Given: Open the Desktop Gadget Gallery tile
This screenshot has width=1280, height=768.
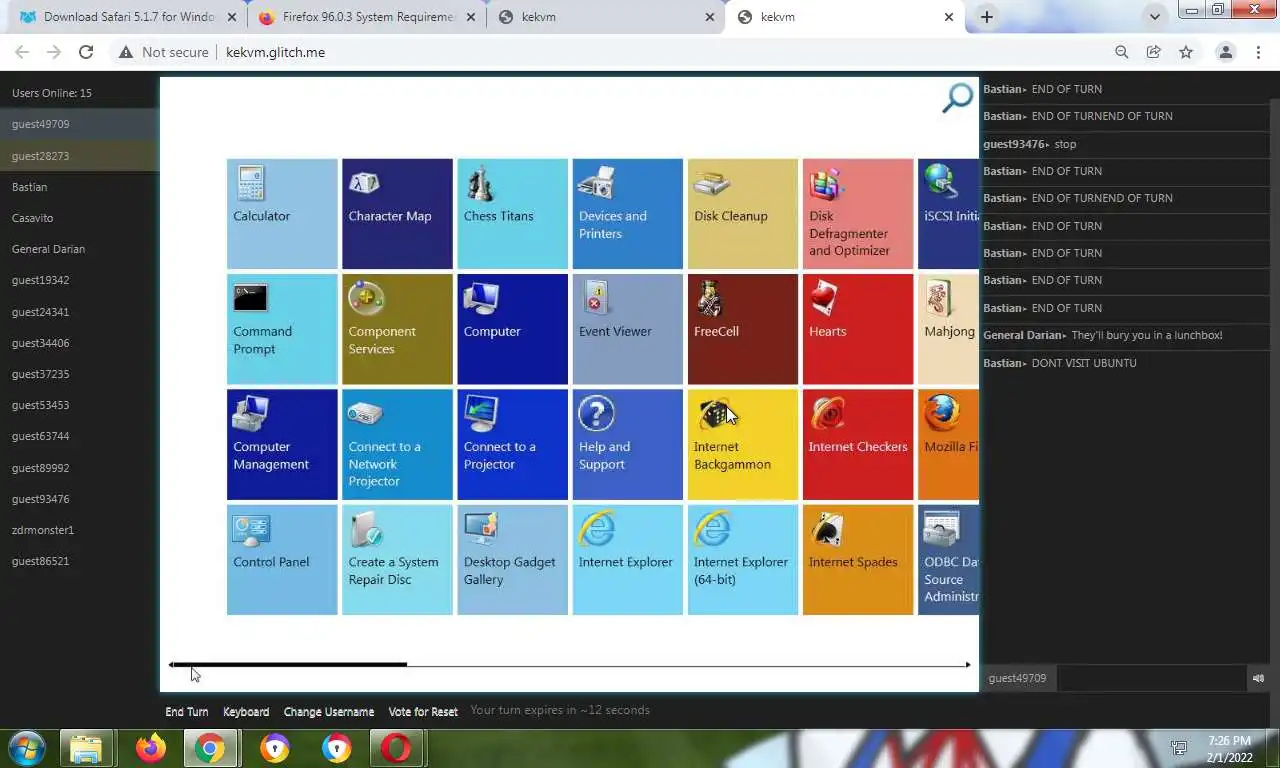Looking at the screenshot, I should point(512,559).
